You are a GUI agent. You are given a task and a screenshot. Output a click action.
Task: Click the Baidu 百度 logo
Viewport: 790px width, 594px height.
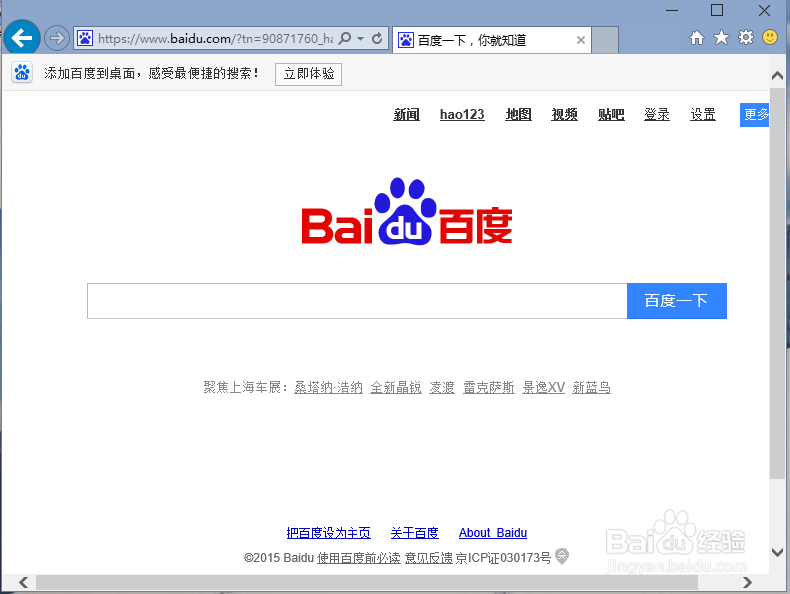pos(407,212)
